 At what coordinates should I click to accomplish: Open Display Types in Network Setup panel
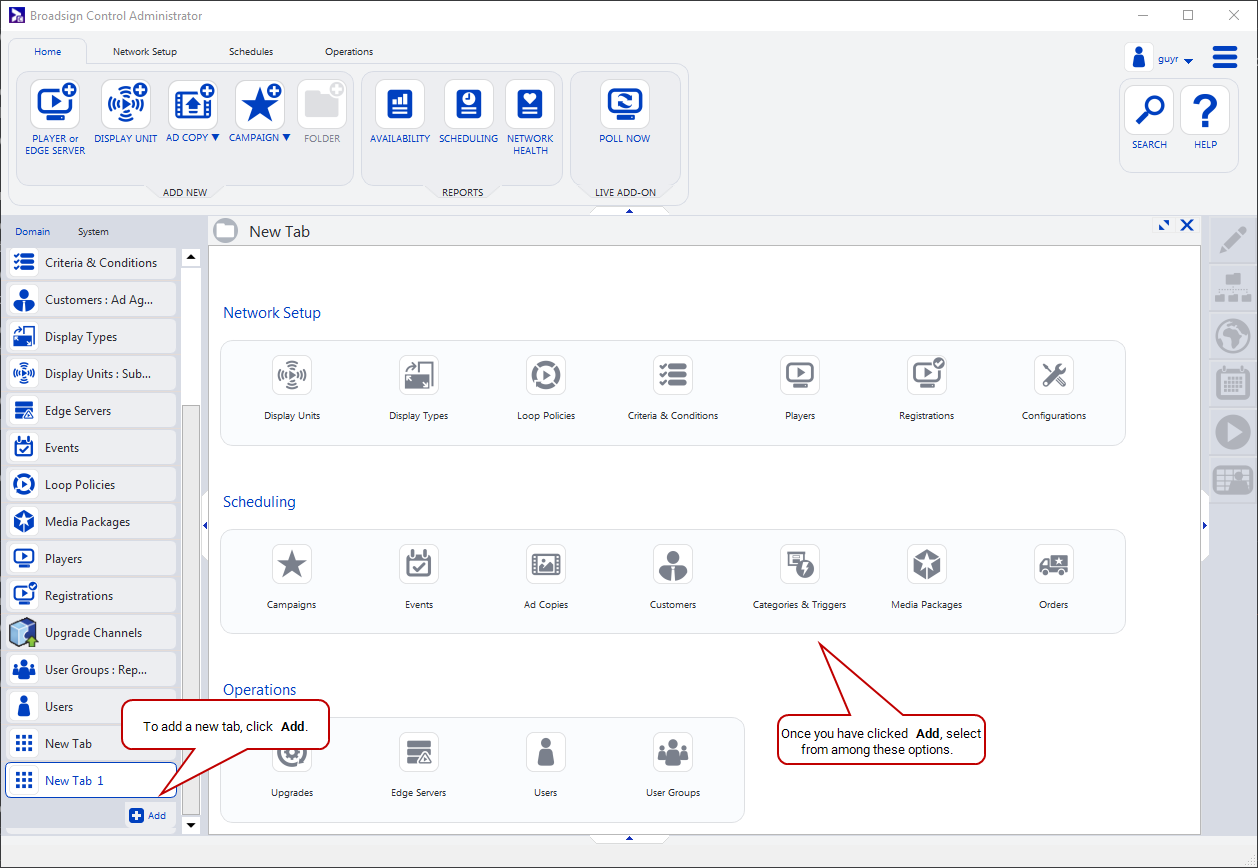pyautogui.click(x=418, y=389)
